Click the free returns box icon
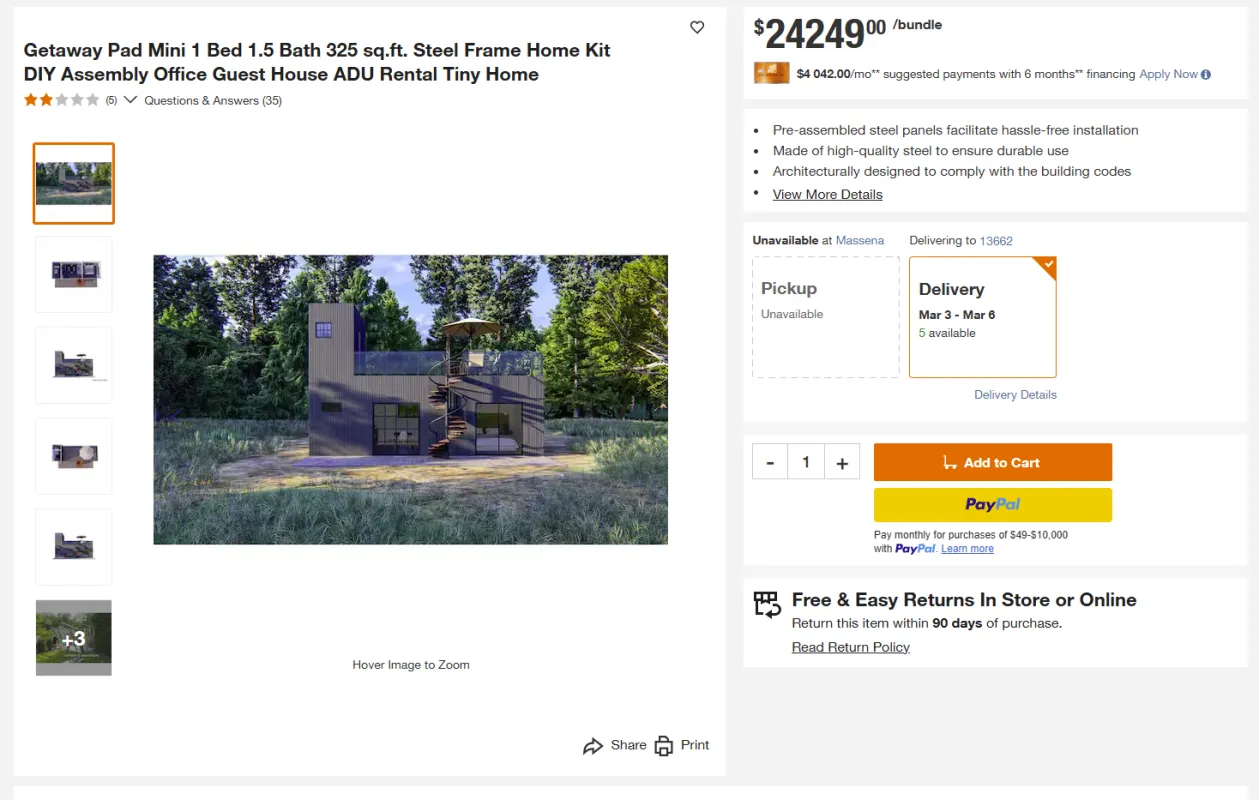The width and height of the screenshot is (1259, 800). [767, 604]
